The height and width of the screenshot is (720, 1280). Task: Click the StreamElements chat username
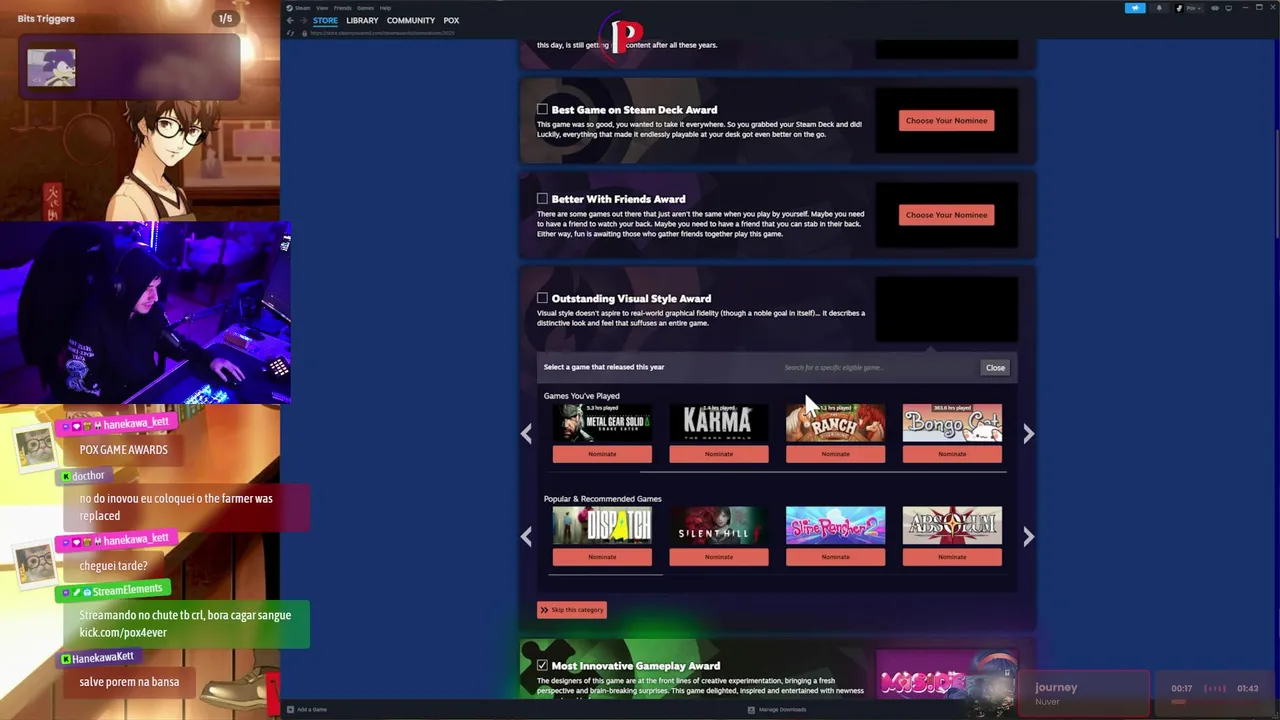click(127, 591)
